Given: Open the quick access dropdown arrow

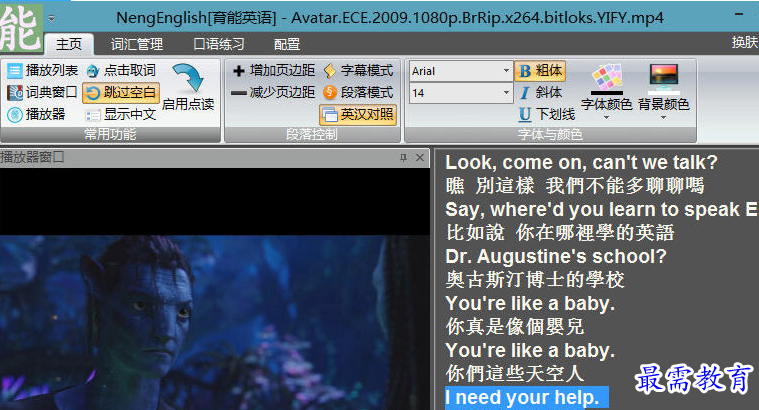Looking at the screenshot, I should [51, 19].
